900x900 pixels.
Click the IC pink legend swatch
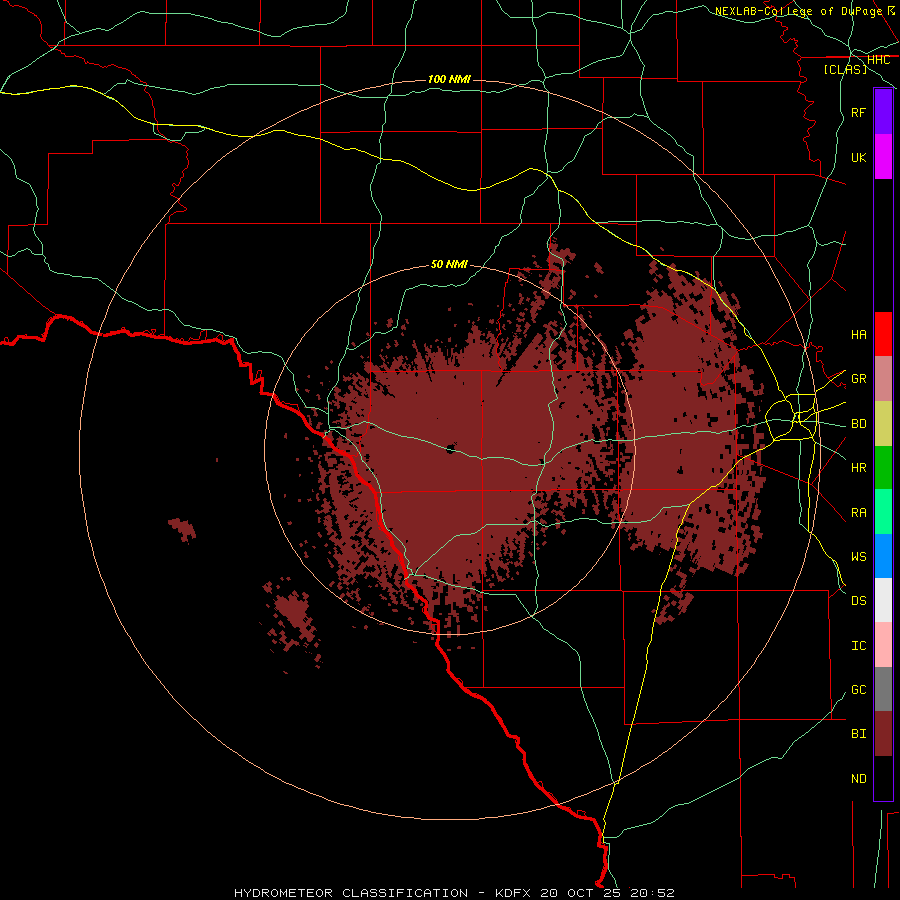click(x=883, y=645)
